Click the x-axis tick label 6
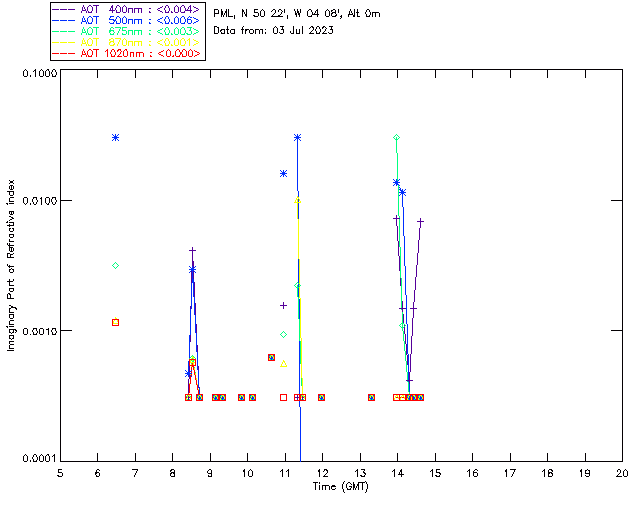The width and height of the screenshot is (640, 512). [98, 473]
